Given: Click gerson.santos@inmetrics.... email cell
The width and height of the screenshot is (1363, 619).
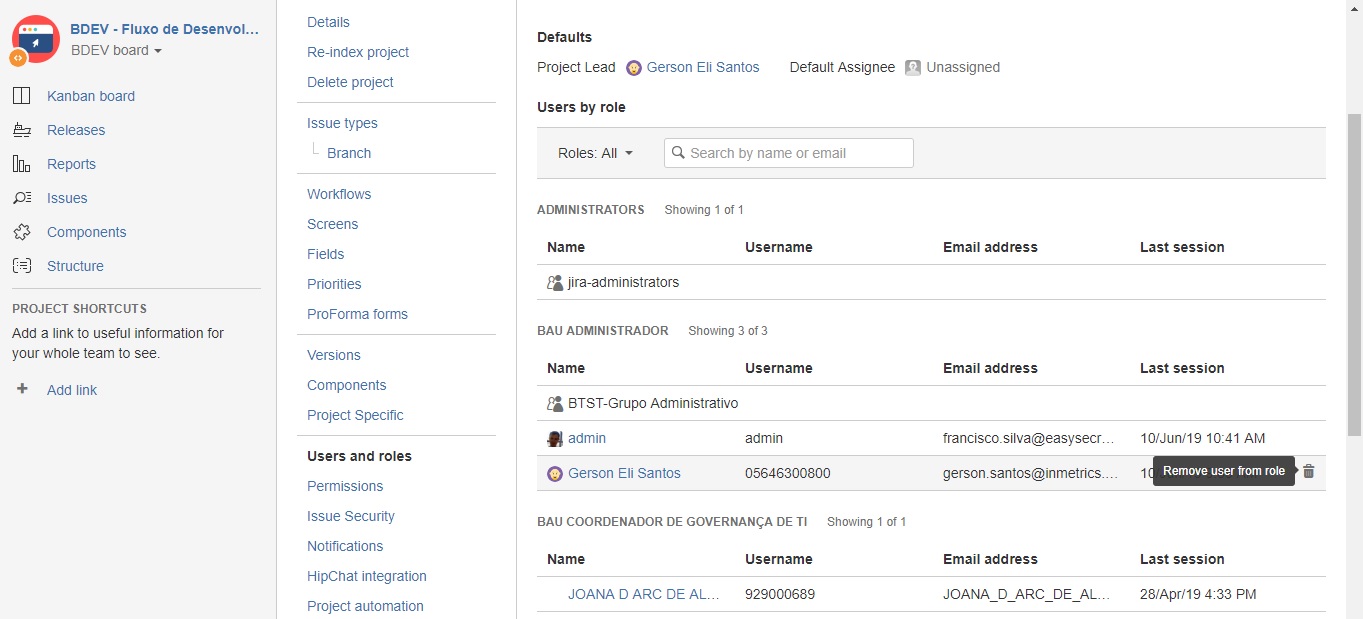Looking at the screenshot, I should point(1030,473).
